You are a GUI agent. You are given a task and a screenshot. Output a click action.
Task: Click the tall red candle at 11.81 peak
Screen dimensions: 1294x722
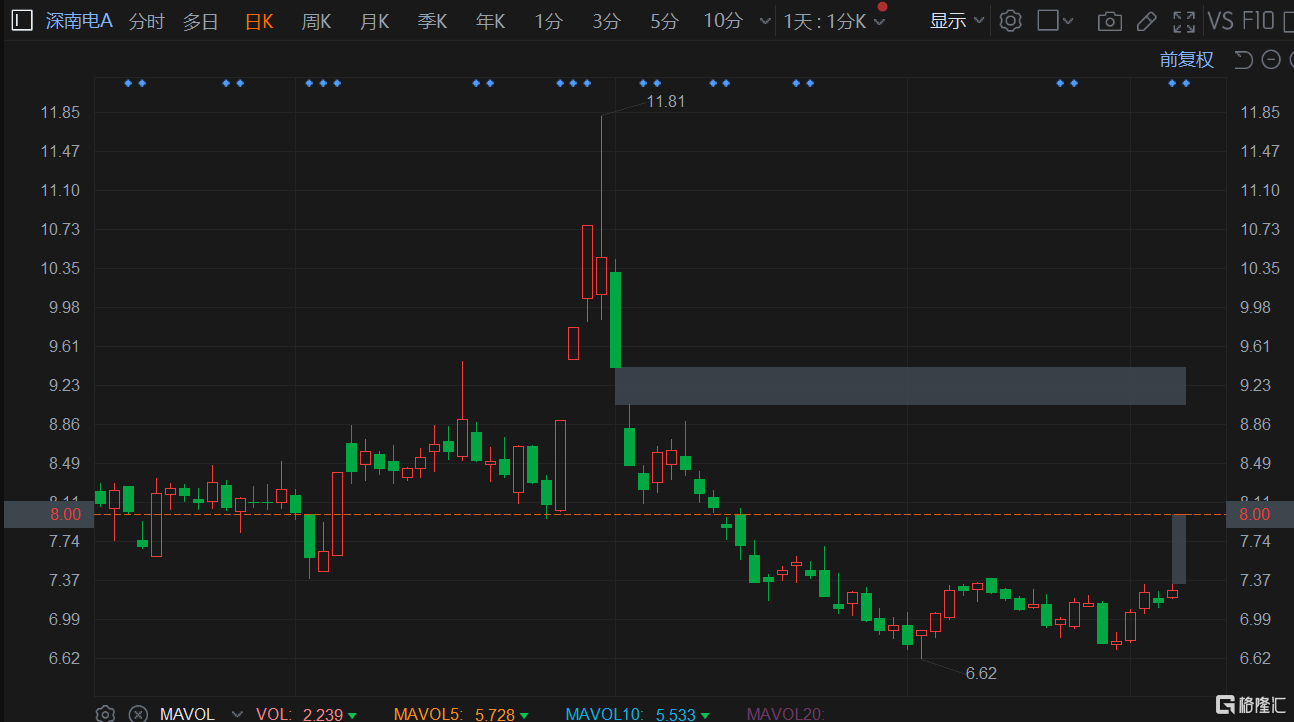[601, 275]
